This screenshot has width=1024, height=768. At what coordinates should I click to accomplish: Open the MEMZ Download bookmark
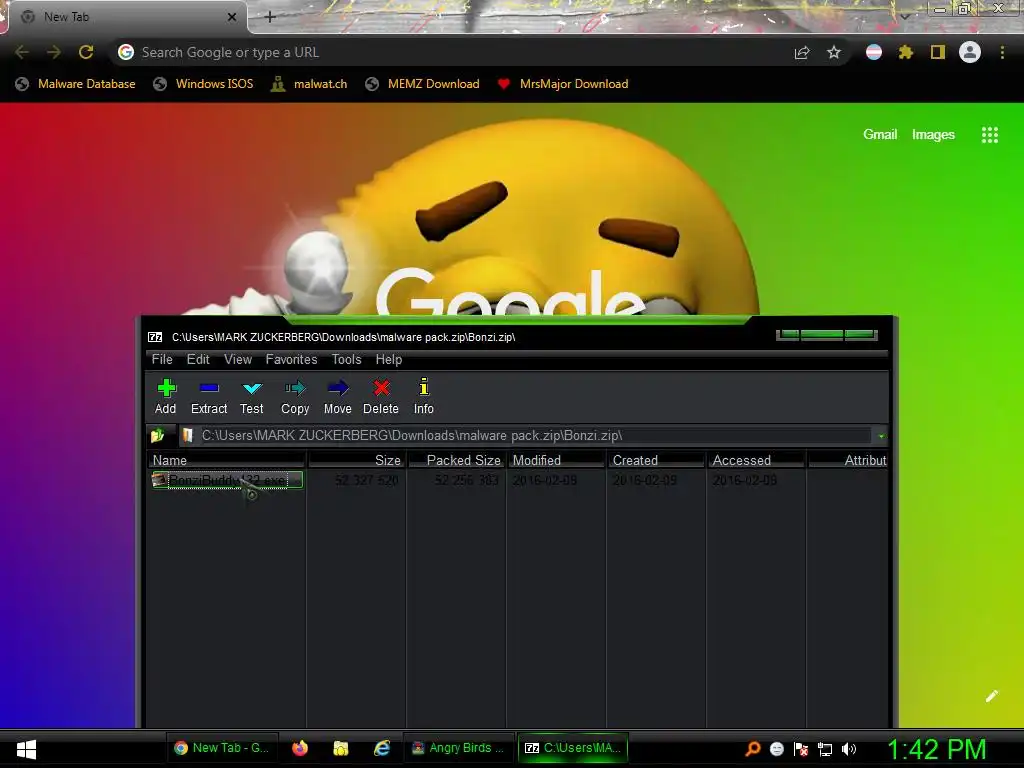pyautogui.click(x=423, y=84)
